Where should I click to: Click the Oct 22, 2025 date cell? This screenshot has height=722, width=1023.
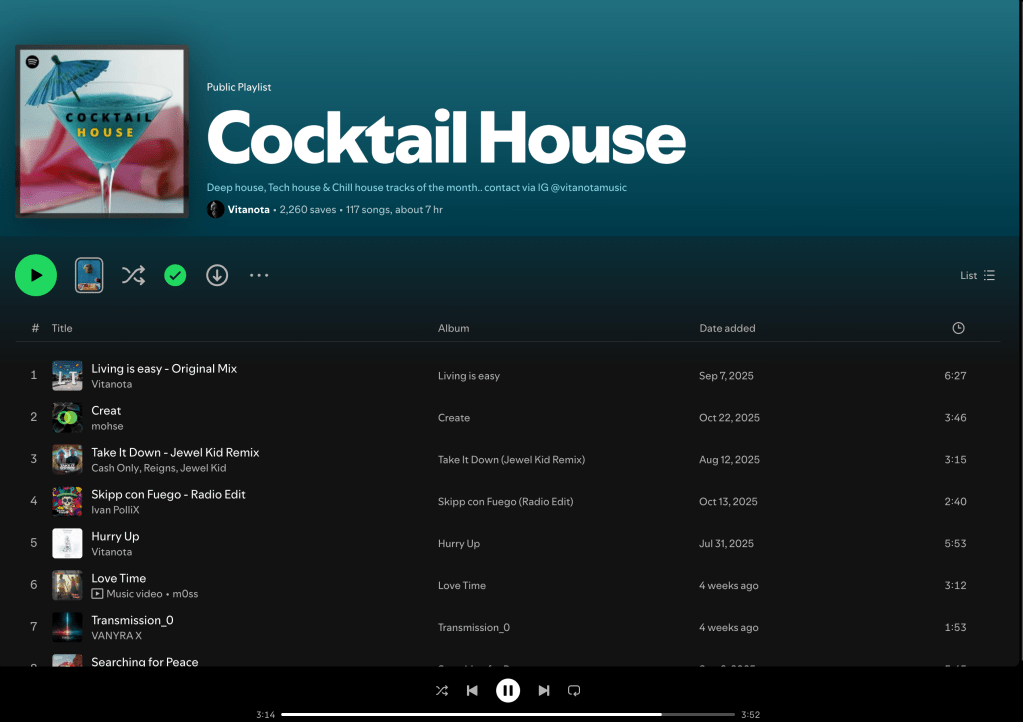(729, 417)
